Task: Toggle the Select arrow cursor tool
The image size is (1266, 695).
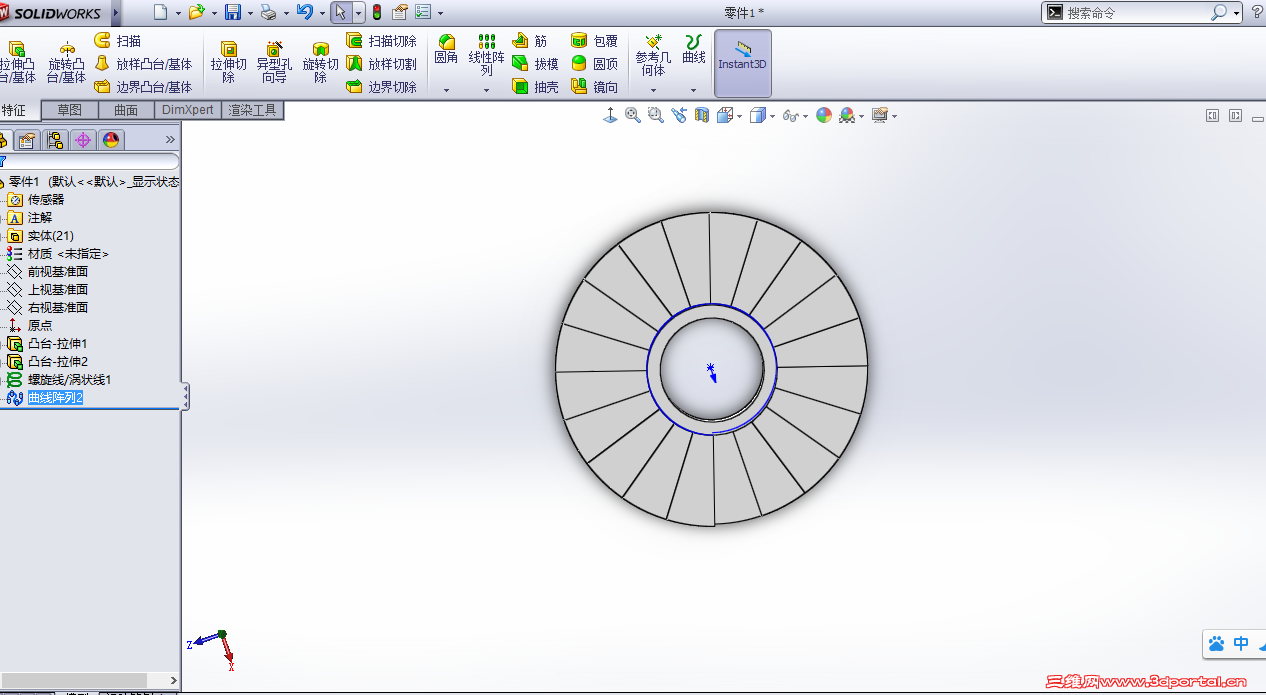Action: (x=340, y=12)
